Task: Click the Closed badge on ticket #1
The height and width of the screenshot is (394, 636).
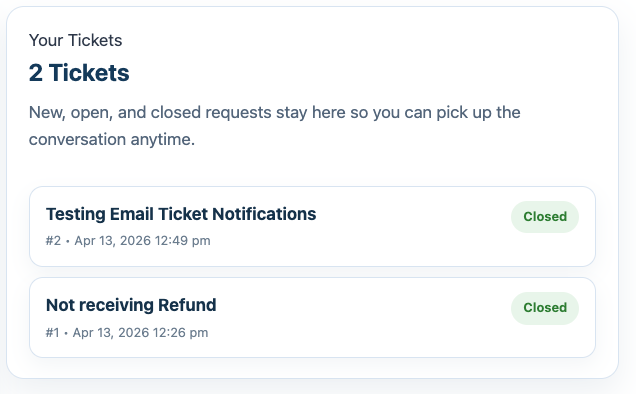Action: tap(545, 308)
